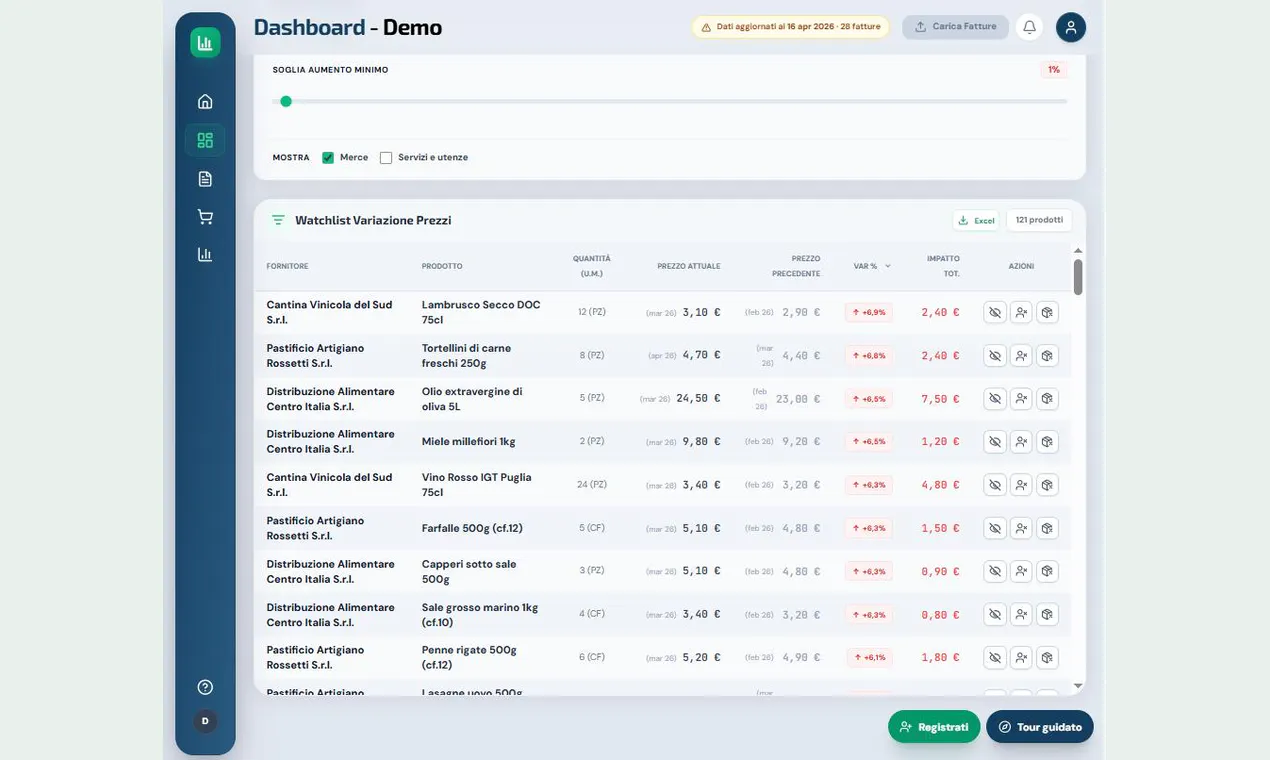Click the "7,50 €" impact value

(940, 399)
